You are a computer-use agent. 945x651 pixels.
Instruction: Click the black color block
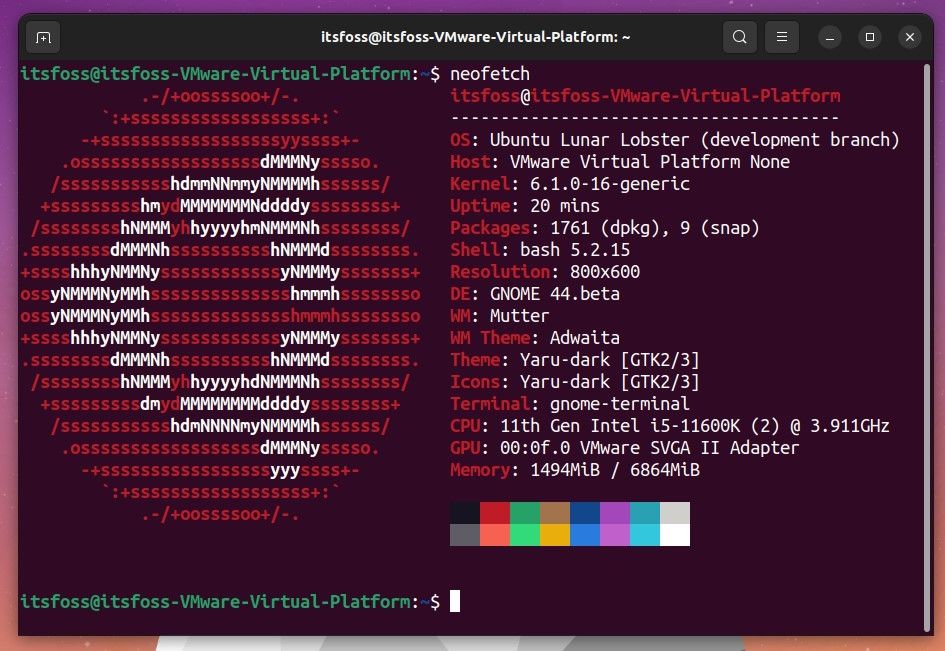465,513
